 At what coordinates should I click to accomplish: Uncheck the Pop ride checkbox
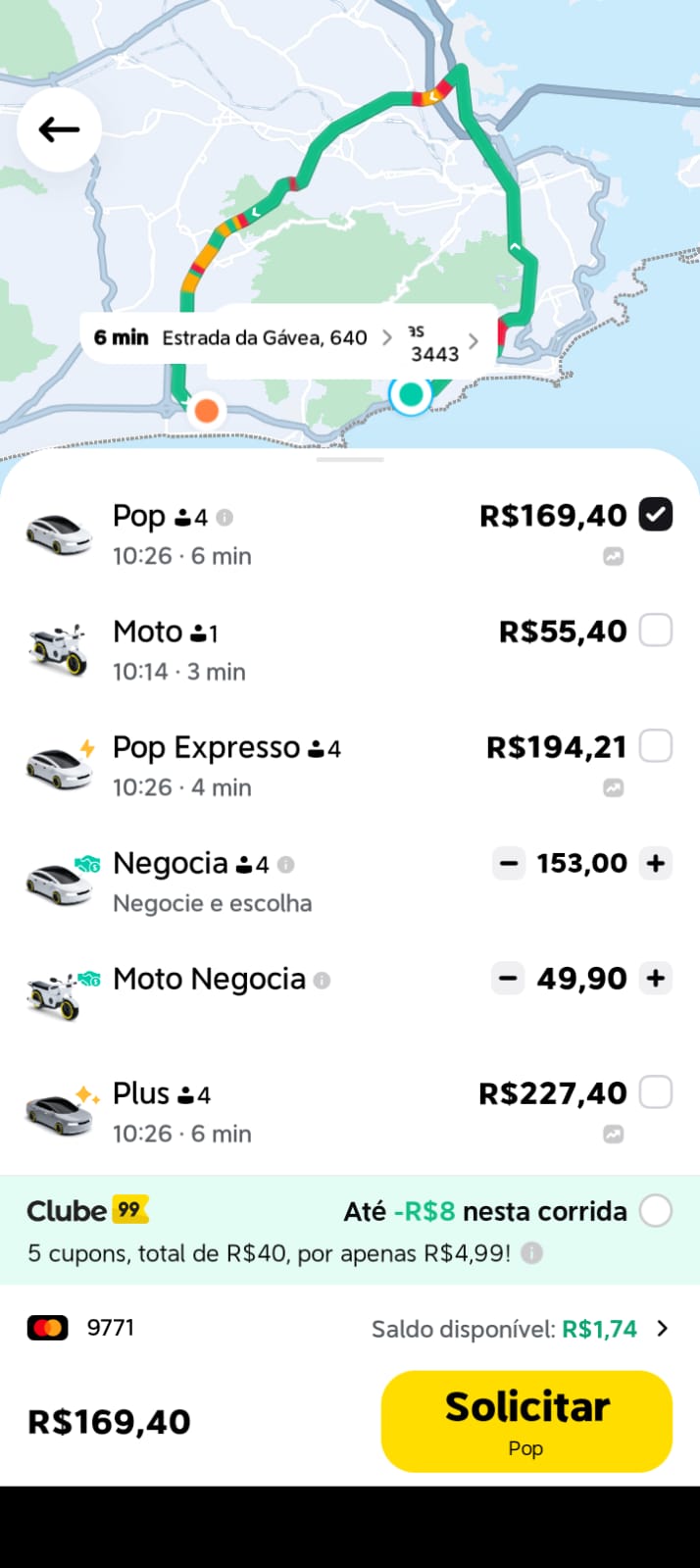pyautogui.click(x=655, y=515)
